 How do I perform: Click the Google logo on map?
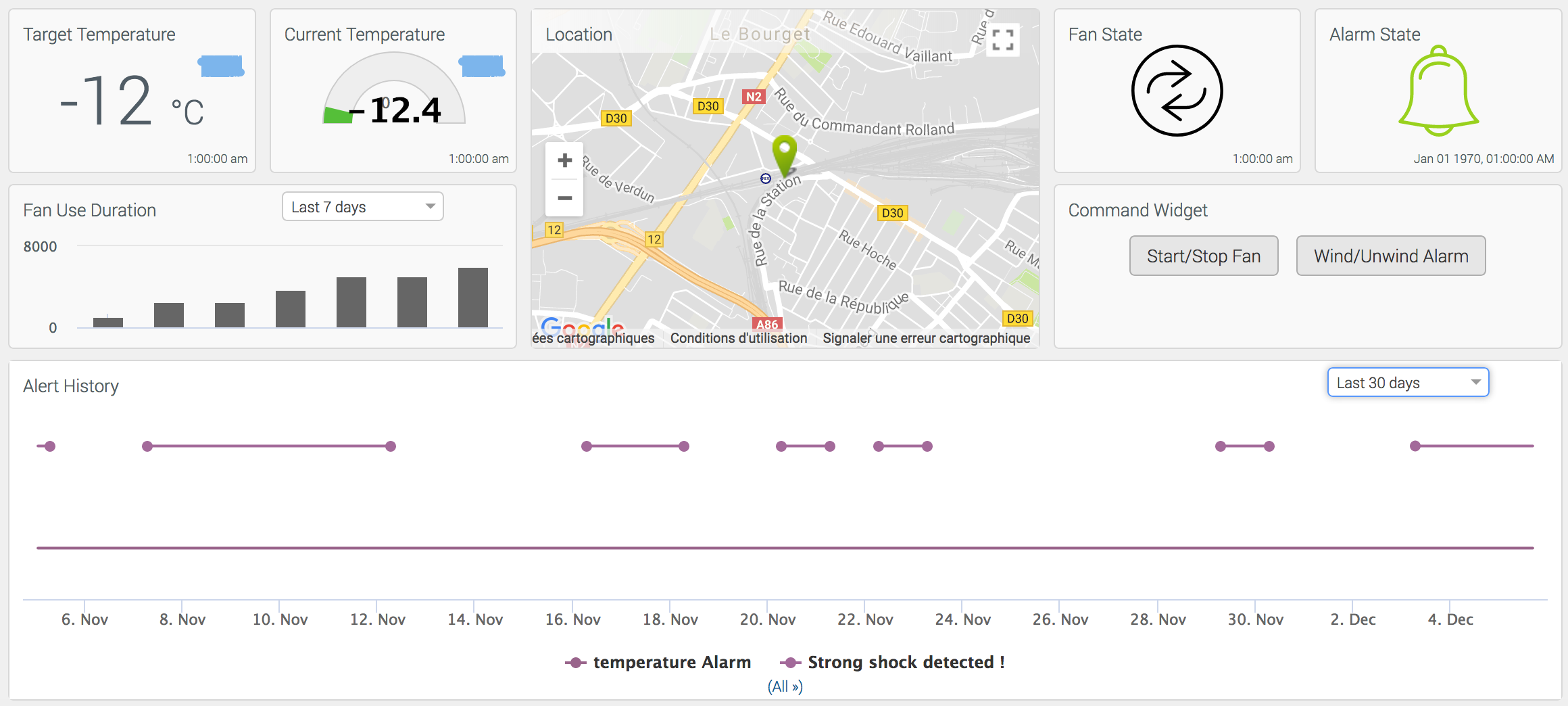pyautogui.click(x=582, y=326)
